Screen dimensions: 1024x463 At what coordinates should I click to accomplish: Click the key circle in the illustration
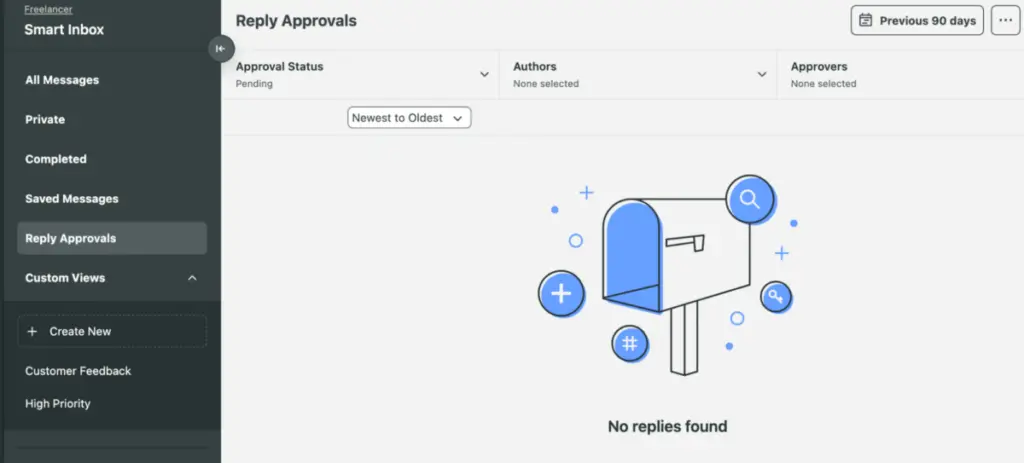[776, 296]
